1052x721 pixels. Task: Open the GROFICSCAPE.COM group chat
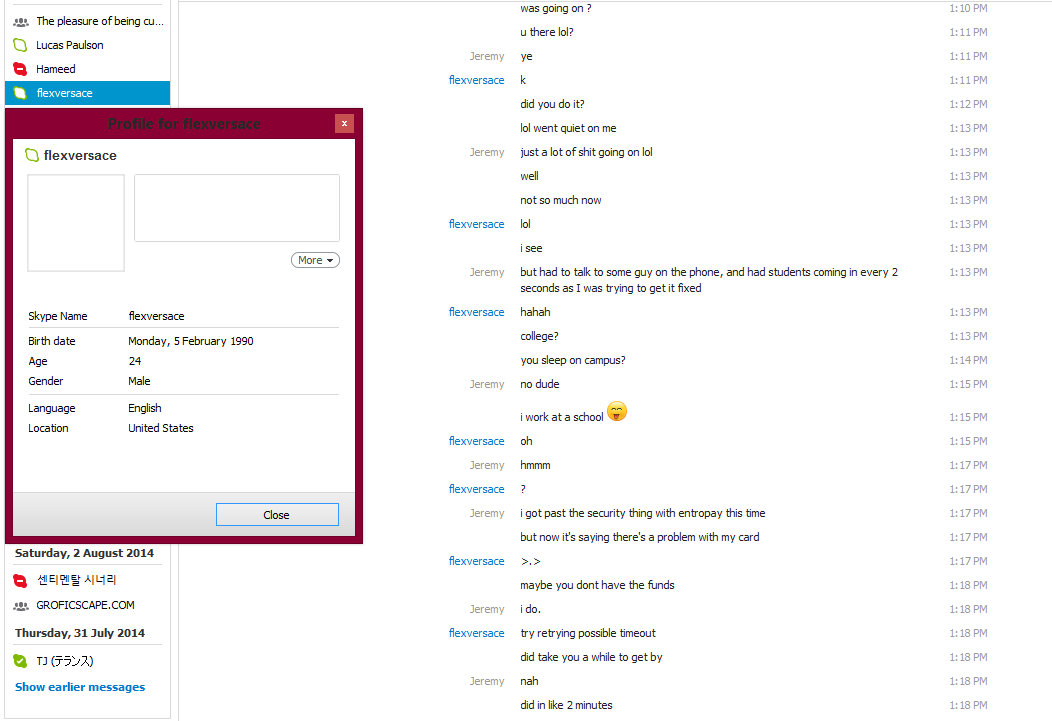point(87,605)
